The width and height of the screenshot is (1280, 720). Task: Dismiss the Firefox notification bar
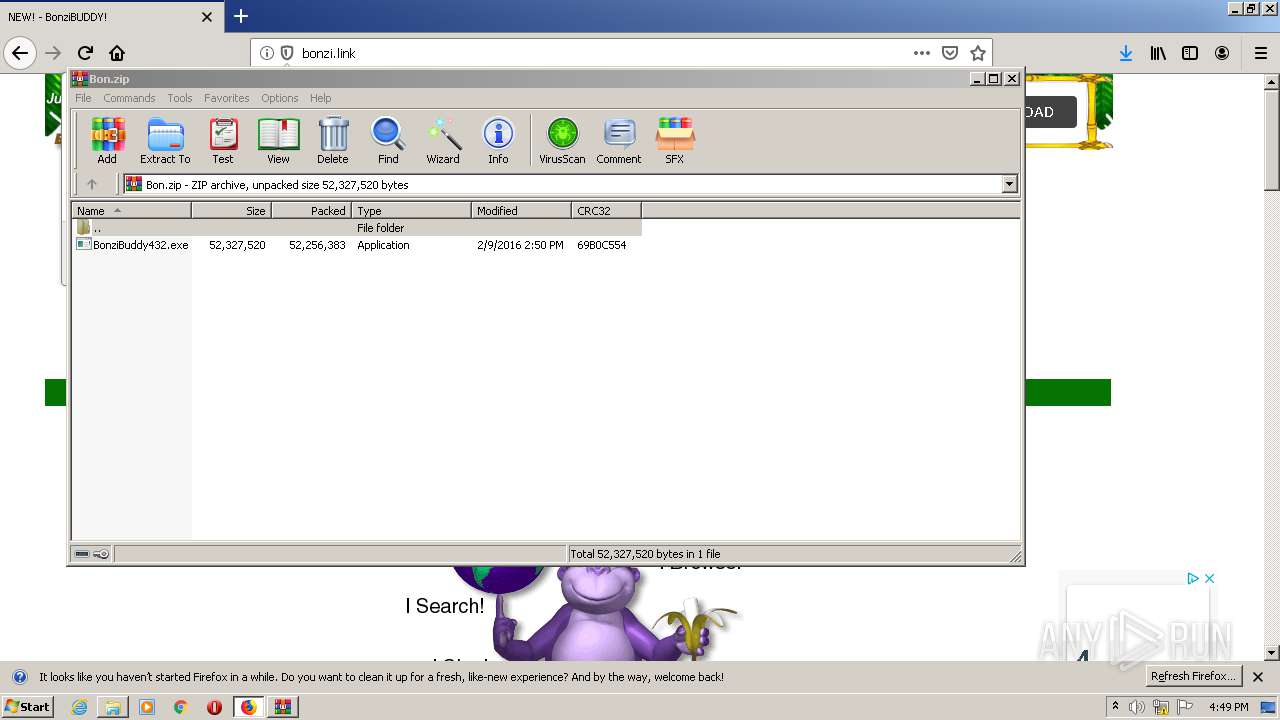point(1258,677)
